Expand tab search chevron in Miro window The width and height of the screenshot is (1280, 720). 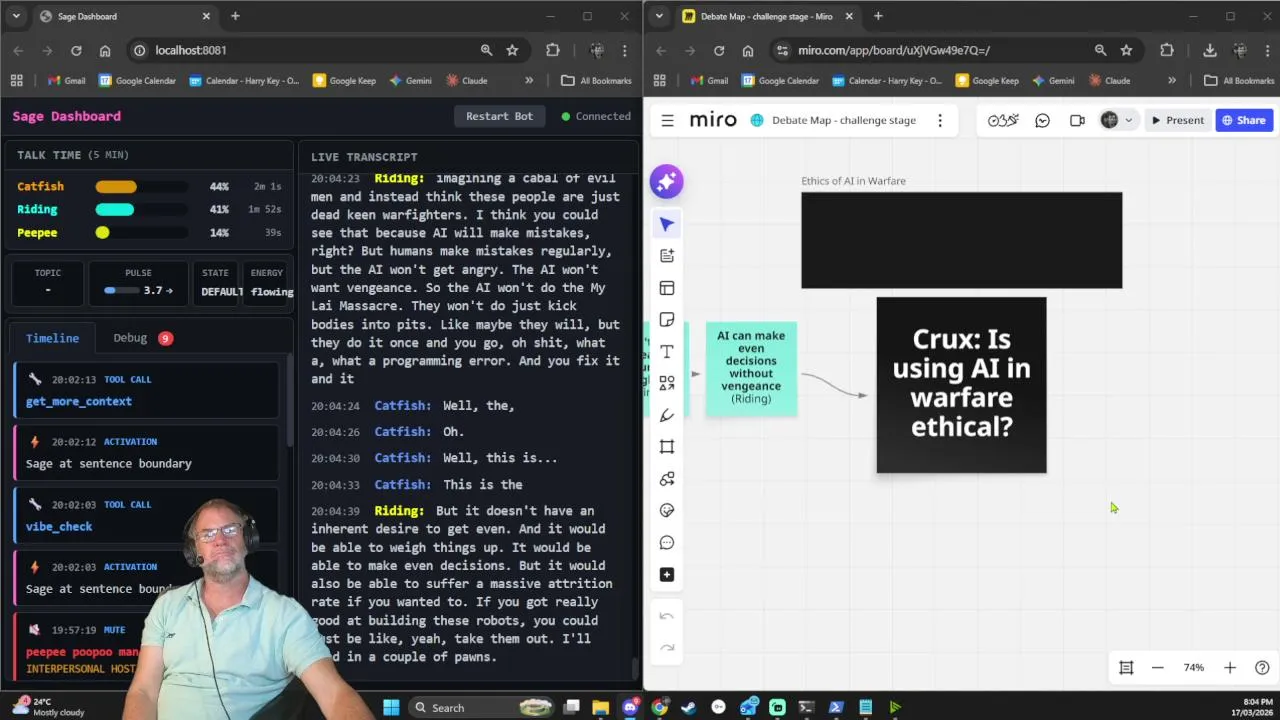click(658, 16)
